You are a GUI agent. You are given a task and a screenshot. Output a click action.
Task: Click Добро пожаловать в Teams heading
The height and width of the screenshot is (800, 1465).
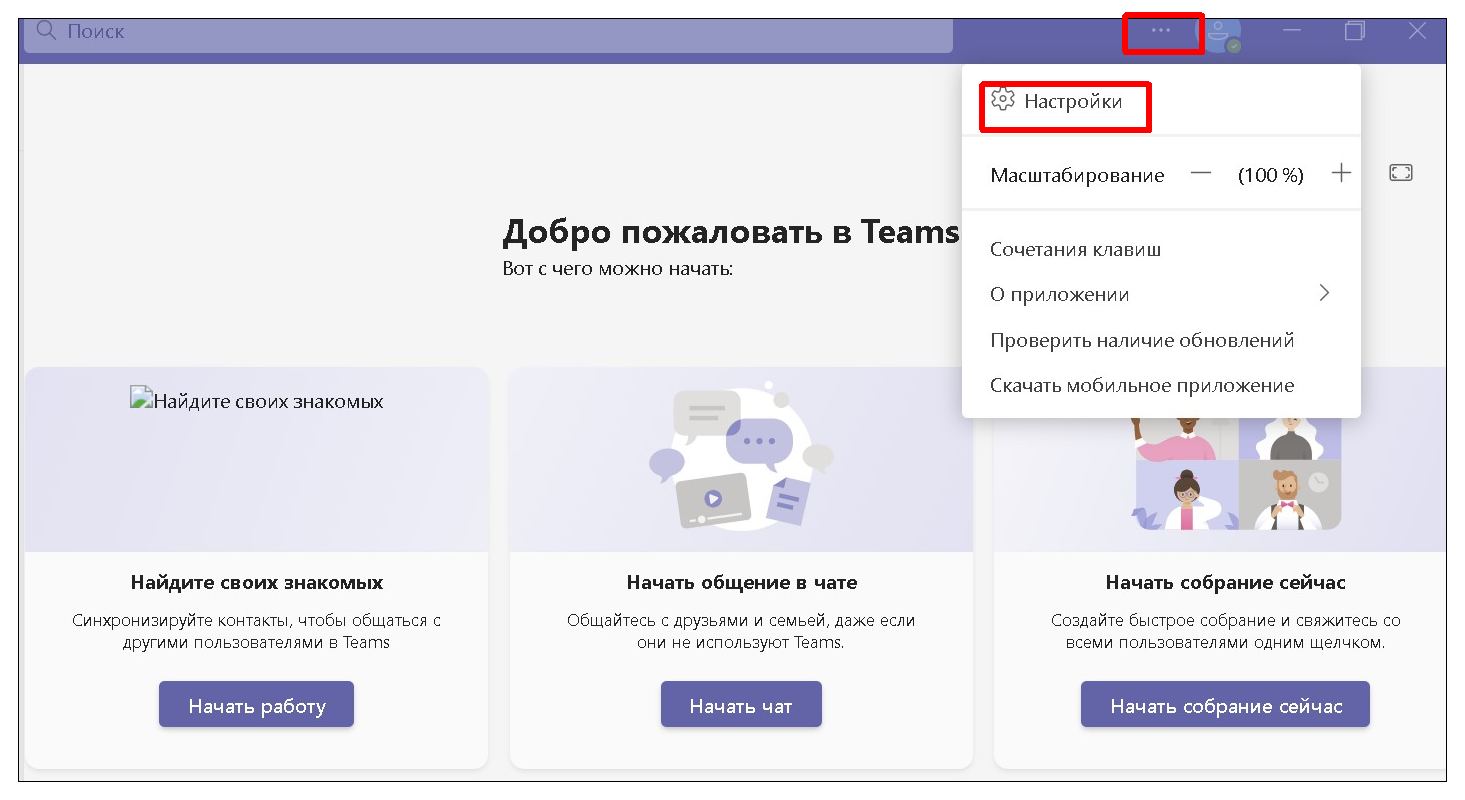coord(731,232)
